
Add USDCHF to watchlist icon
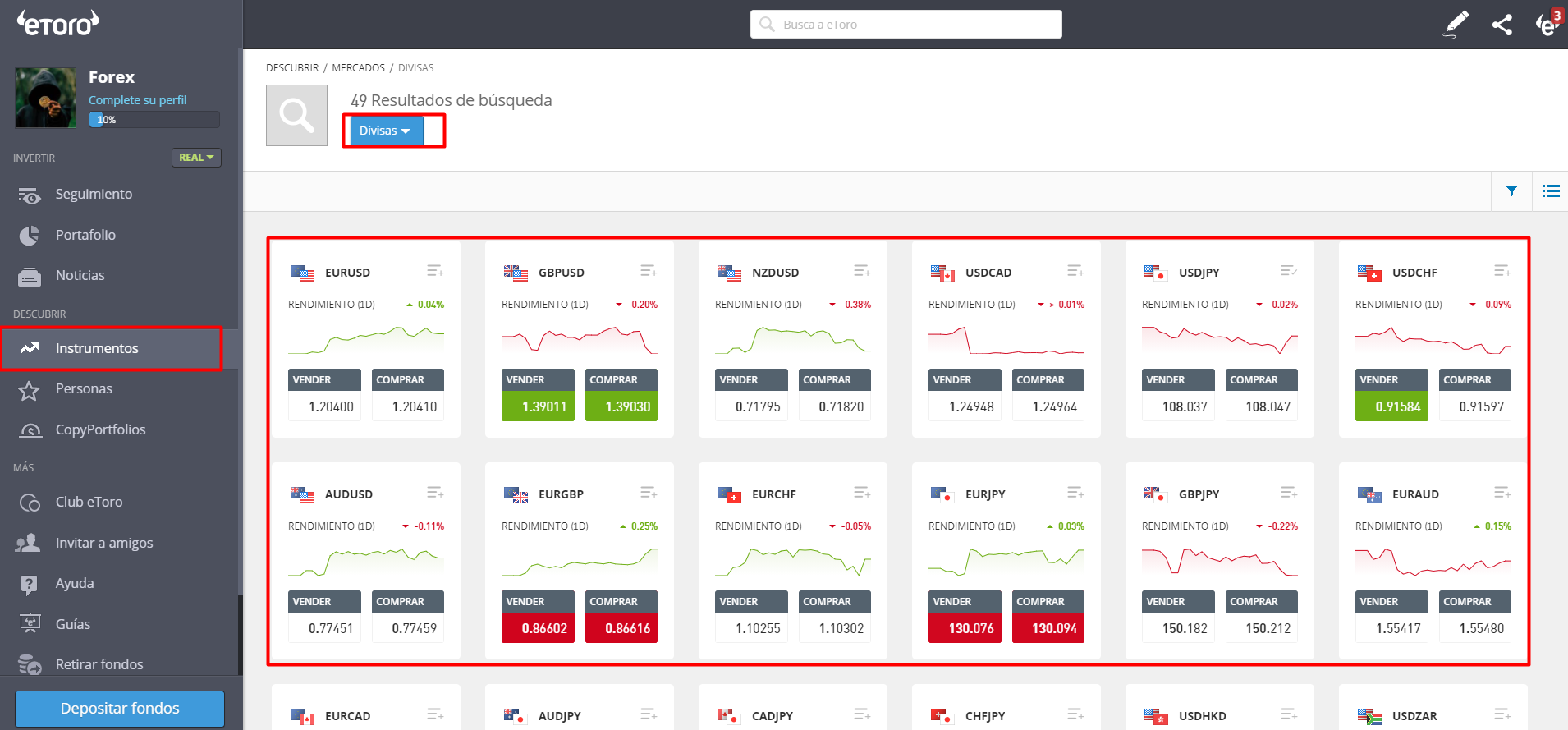coord(1502,271)
